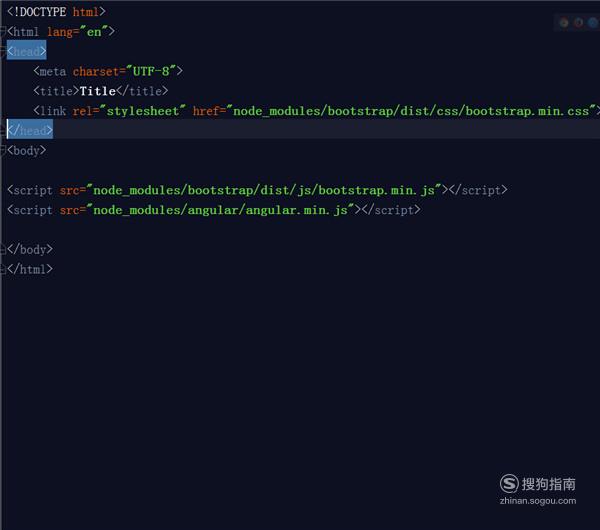This screenshot has height=530, width=600.
Task: Click the middle browser preview icon
Action: click(579, 23)
